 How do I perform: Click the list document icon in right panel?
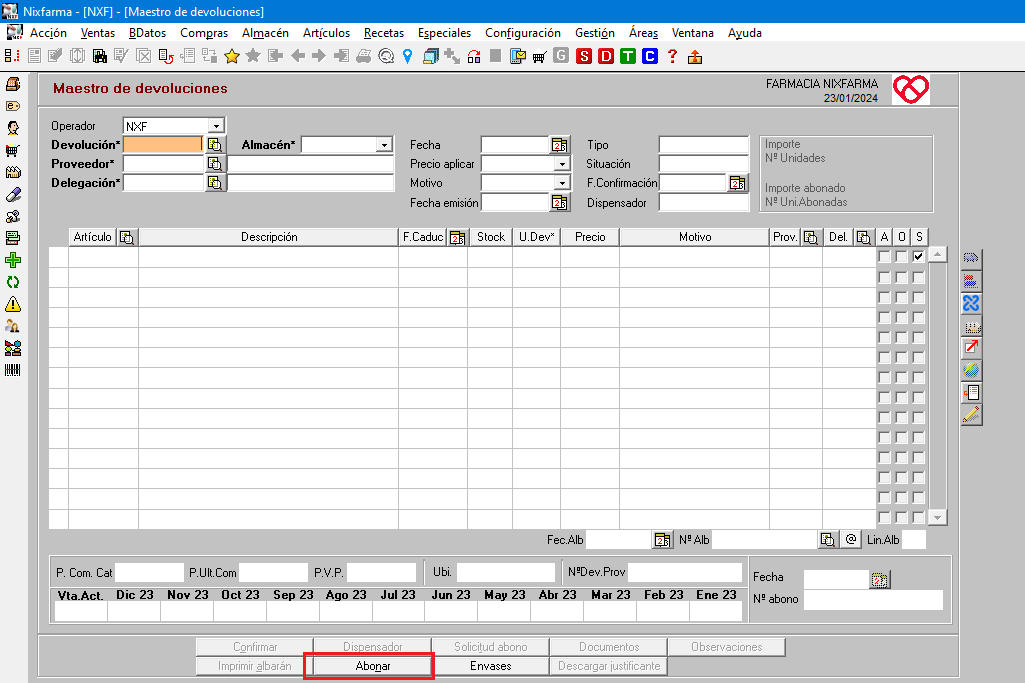(x=971, y=392)
